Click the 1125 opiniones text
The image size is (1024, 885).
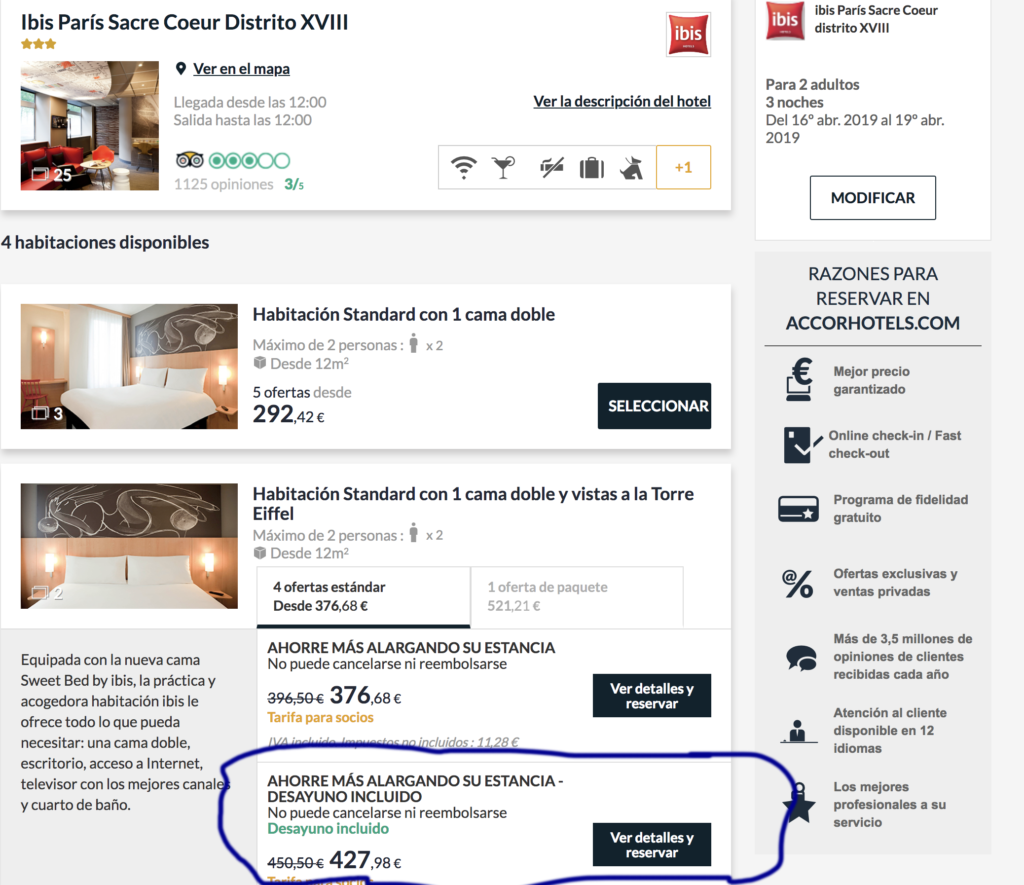pyautogui.click(x=223, y=184)
